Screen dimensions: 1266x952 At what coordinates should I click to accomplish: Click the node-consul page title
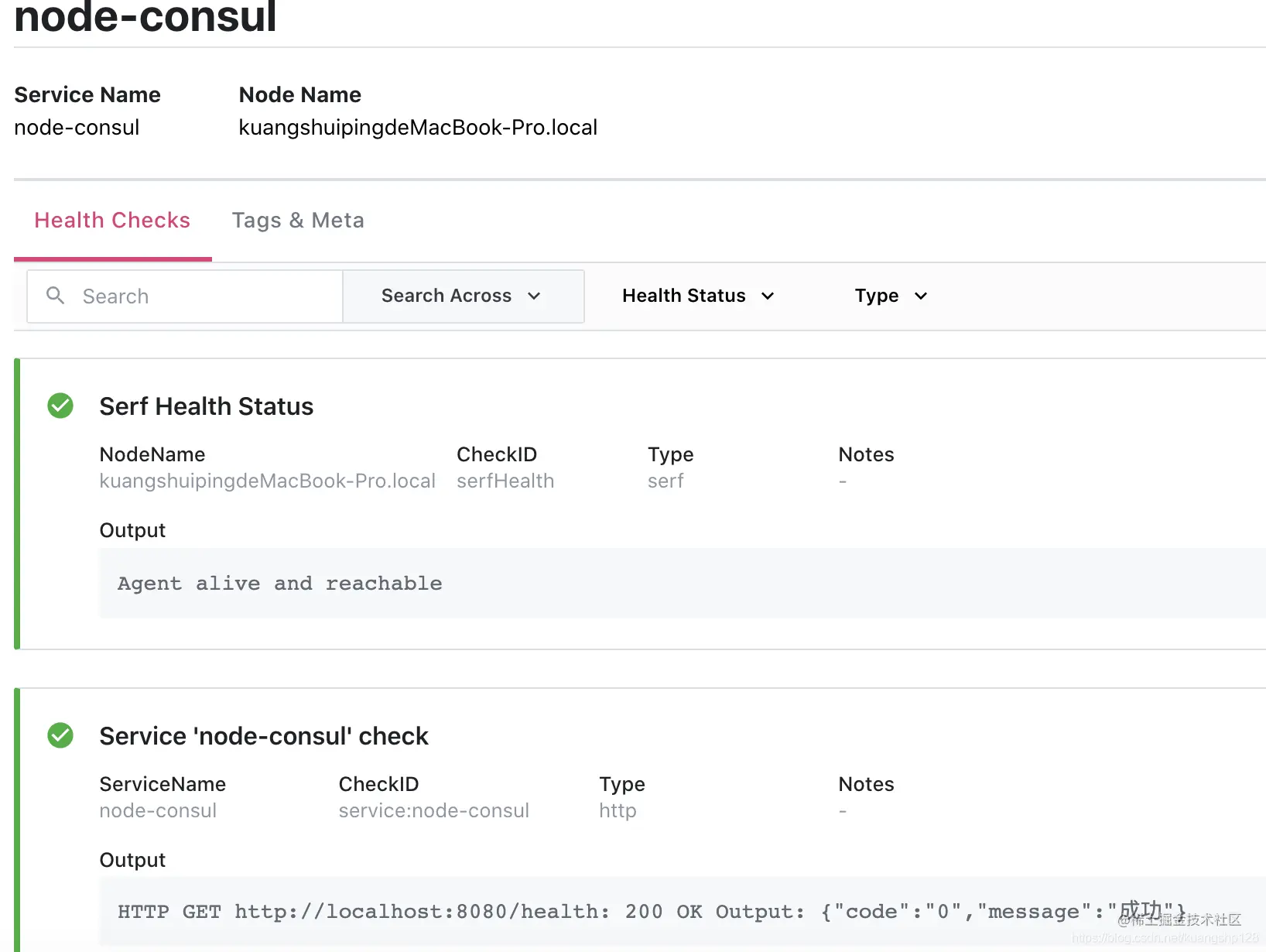(x=145, y=17)
